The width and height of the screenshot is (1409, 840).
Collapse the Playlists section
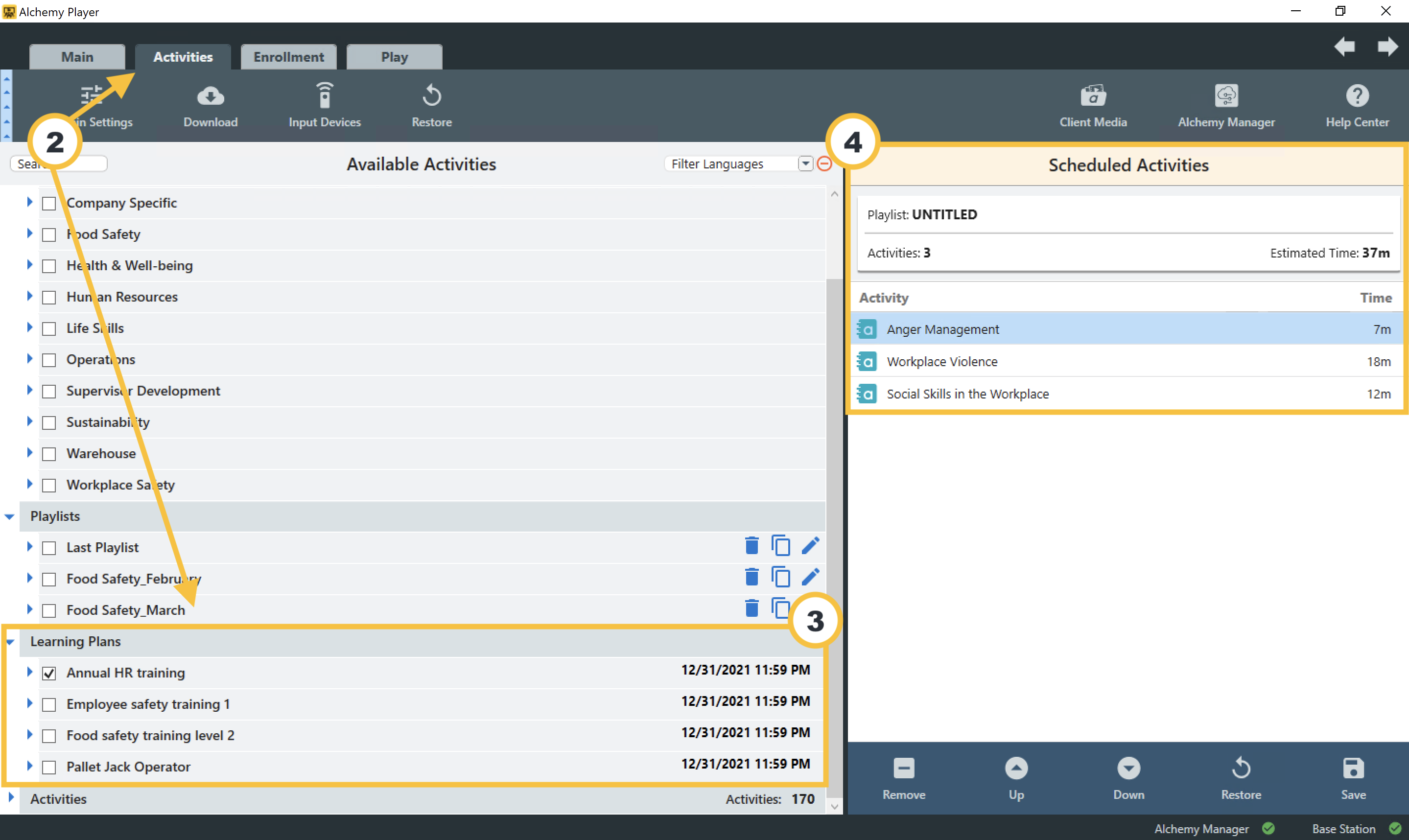[x=10, y=516]
